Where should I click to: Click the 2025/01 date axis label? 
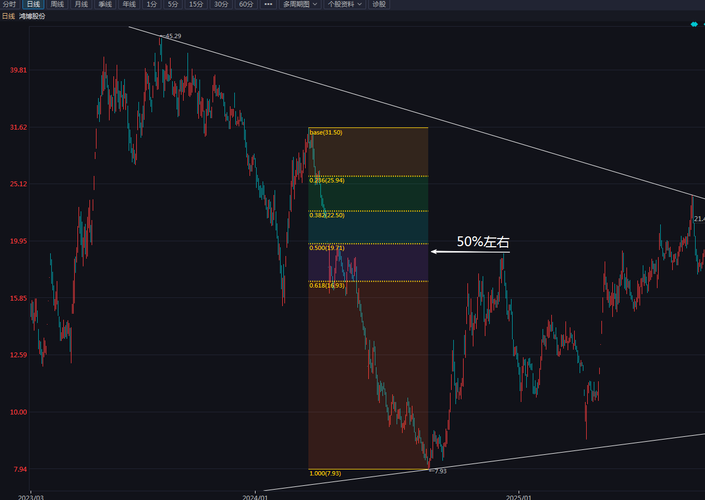518,497
